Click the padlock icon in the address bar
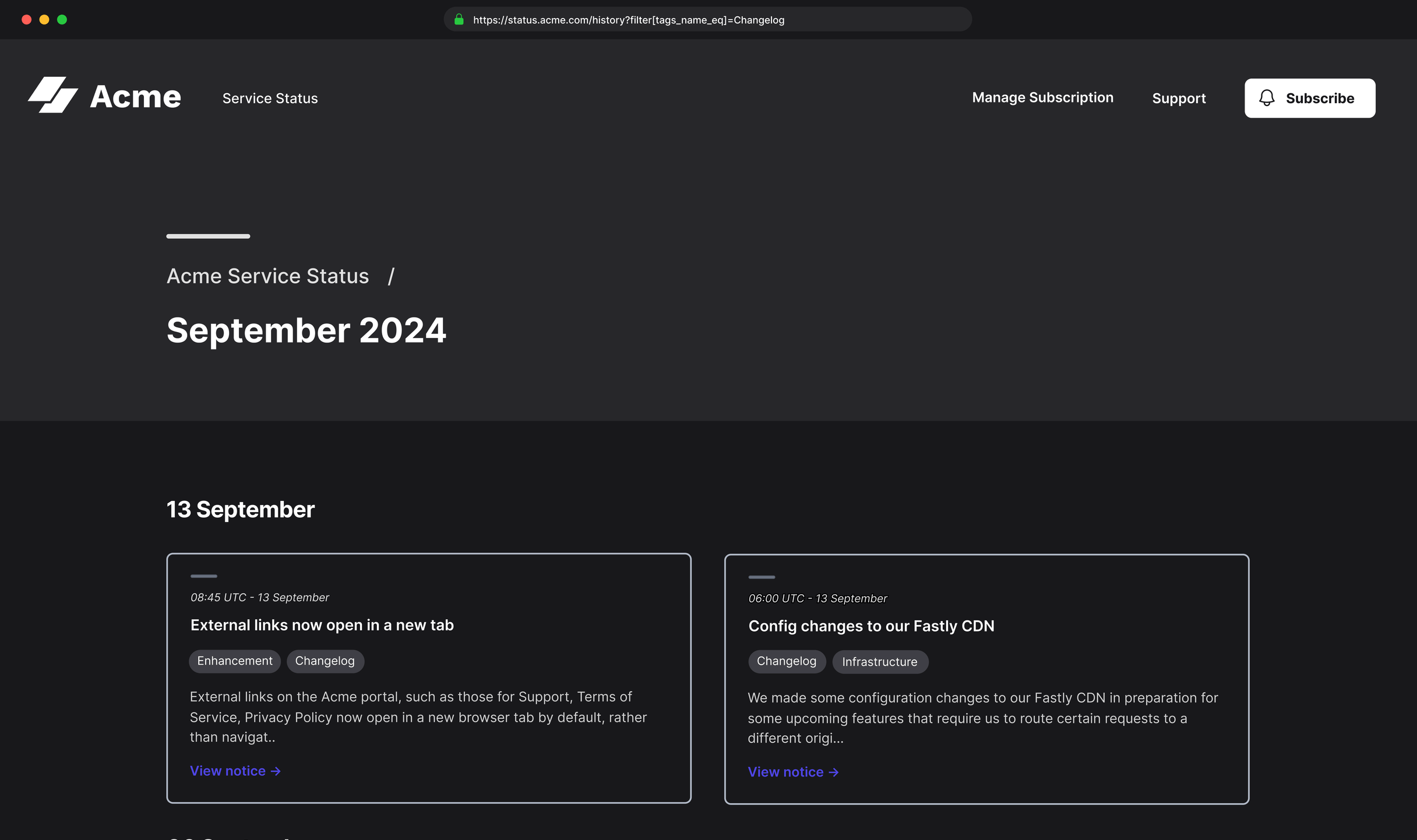 coord(459,19)
